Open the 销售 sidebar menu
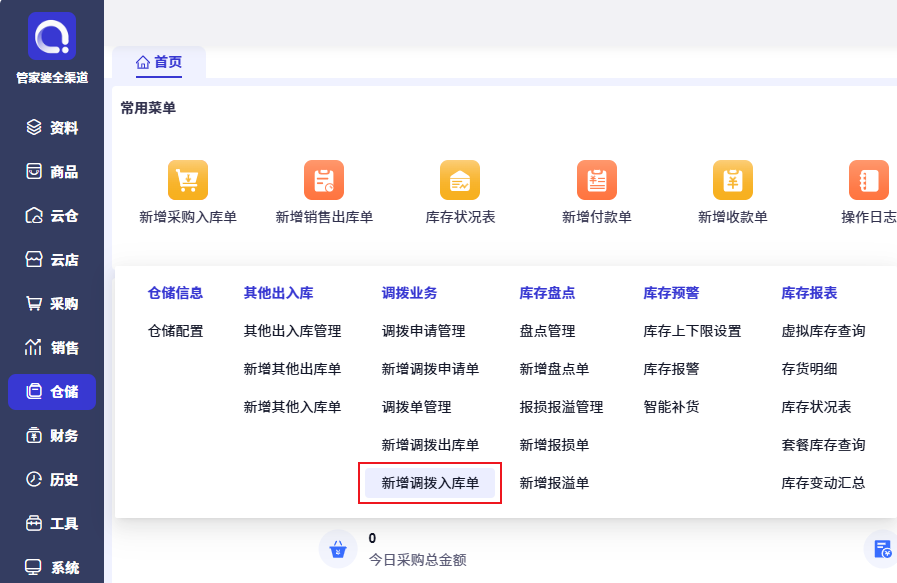 click(52, 348)
